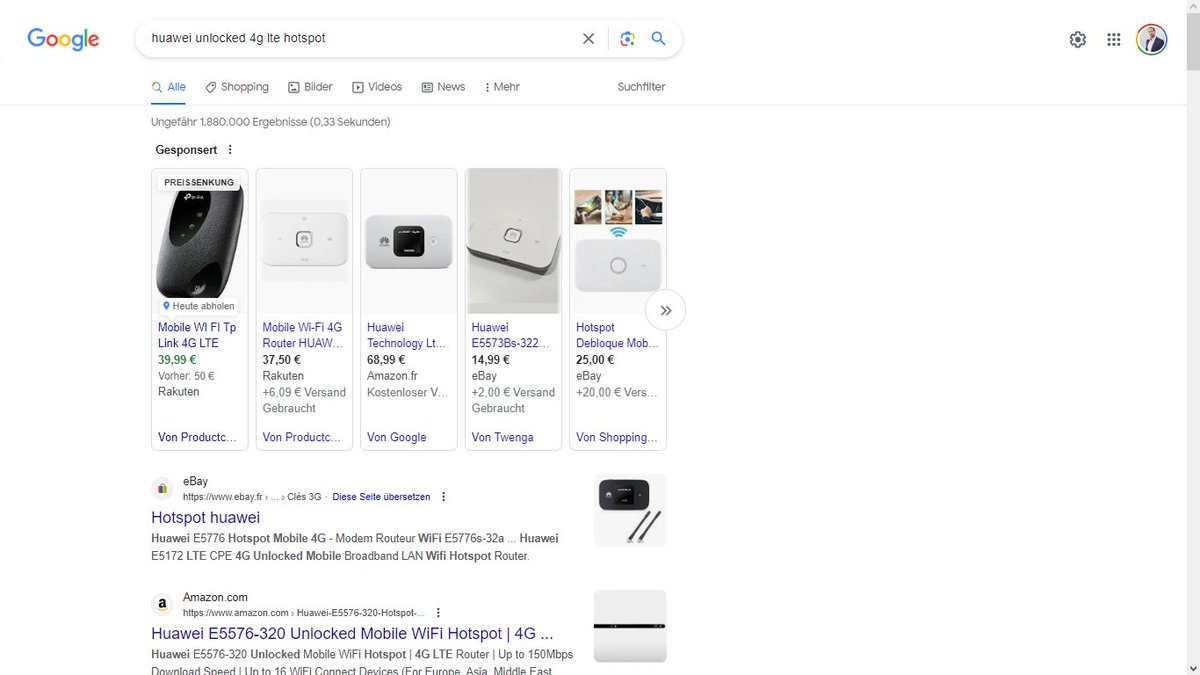Click Diese Seite übersetzen link
Image resolution: width=1200 pixels, height=675 pixels.
381,497
